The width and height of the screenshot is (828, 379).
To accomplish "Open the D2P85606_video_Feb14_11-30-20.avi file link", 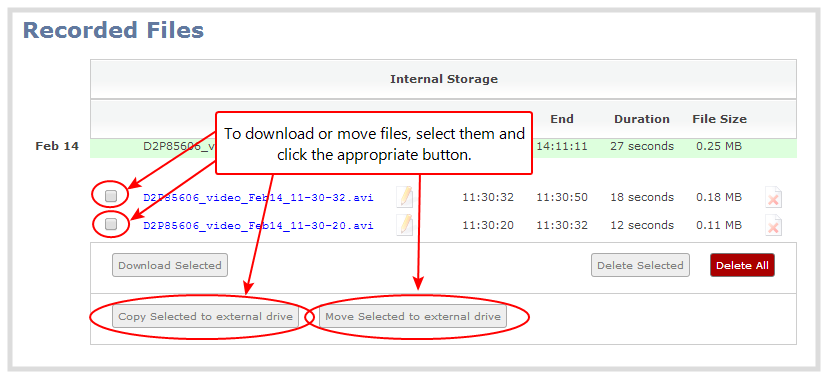I will point(258,226).
